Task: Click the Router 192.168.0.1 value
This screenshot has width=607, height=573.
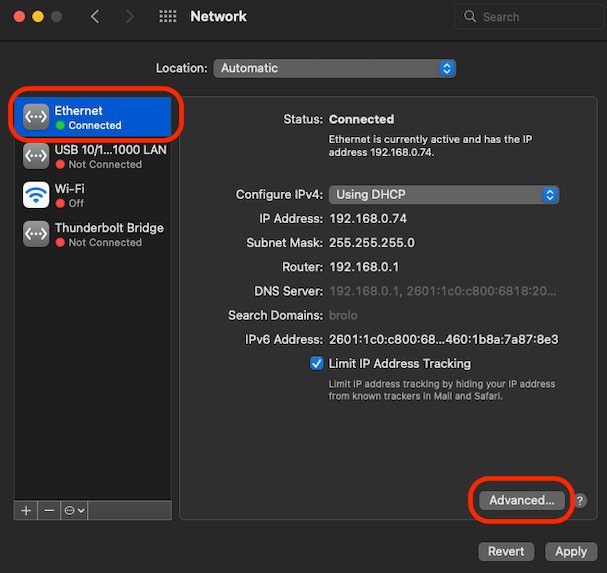Action: click(364, 267)
